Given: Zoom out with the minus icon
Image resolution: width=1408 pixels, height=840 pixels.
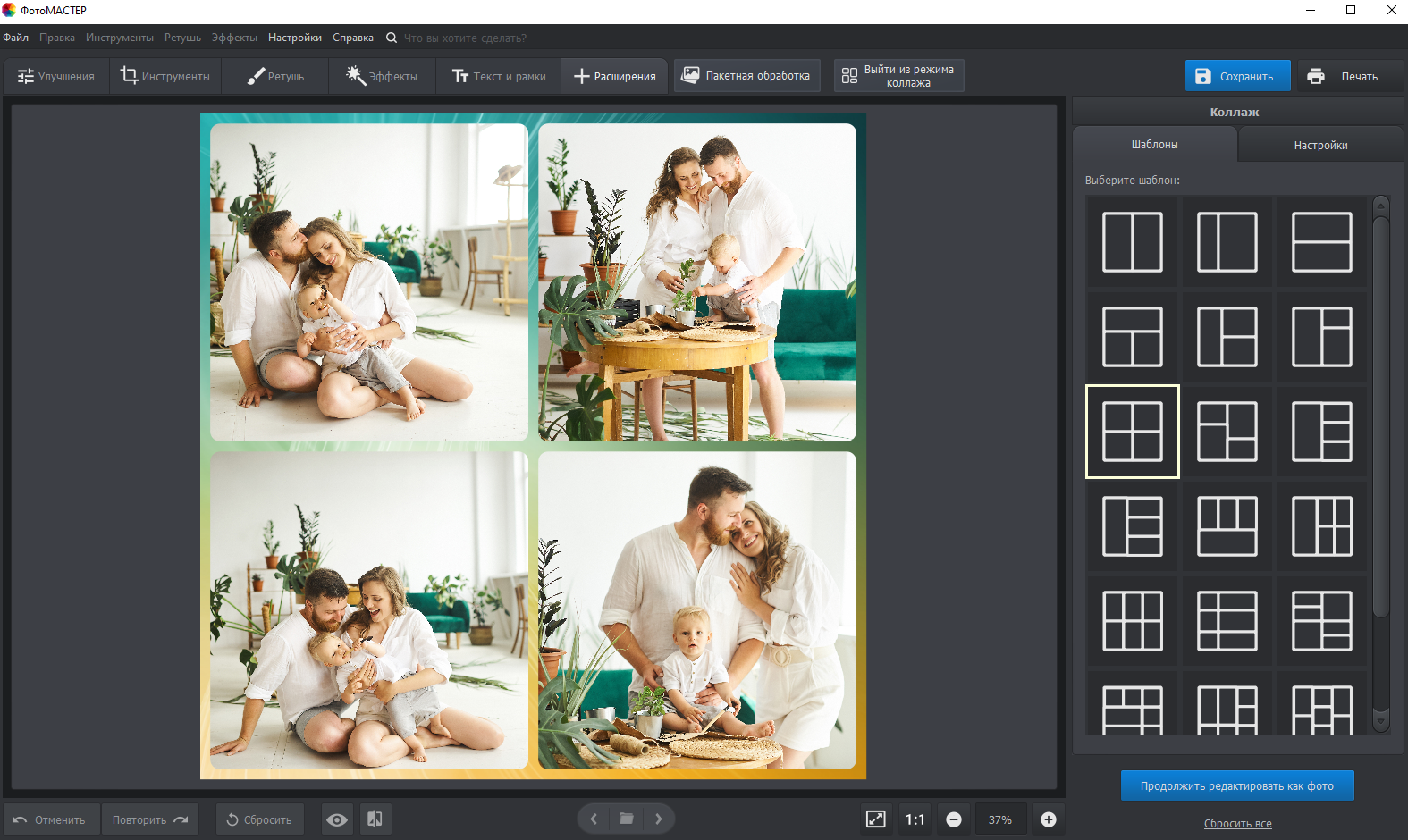Looking at the screenshot, I should (954, 819).
